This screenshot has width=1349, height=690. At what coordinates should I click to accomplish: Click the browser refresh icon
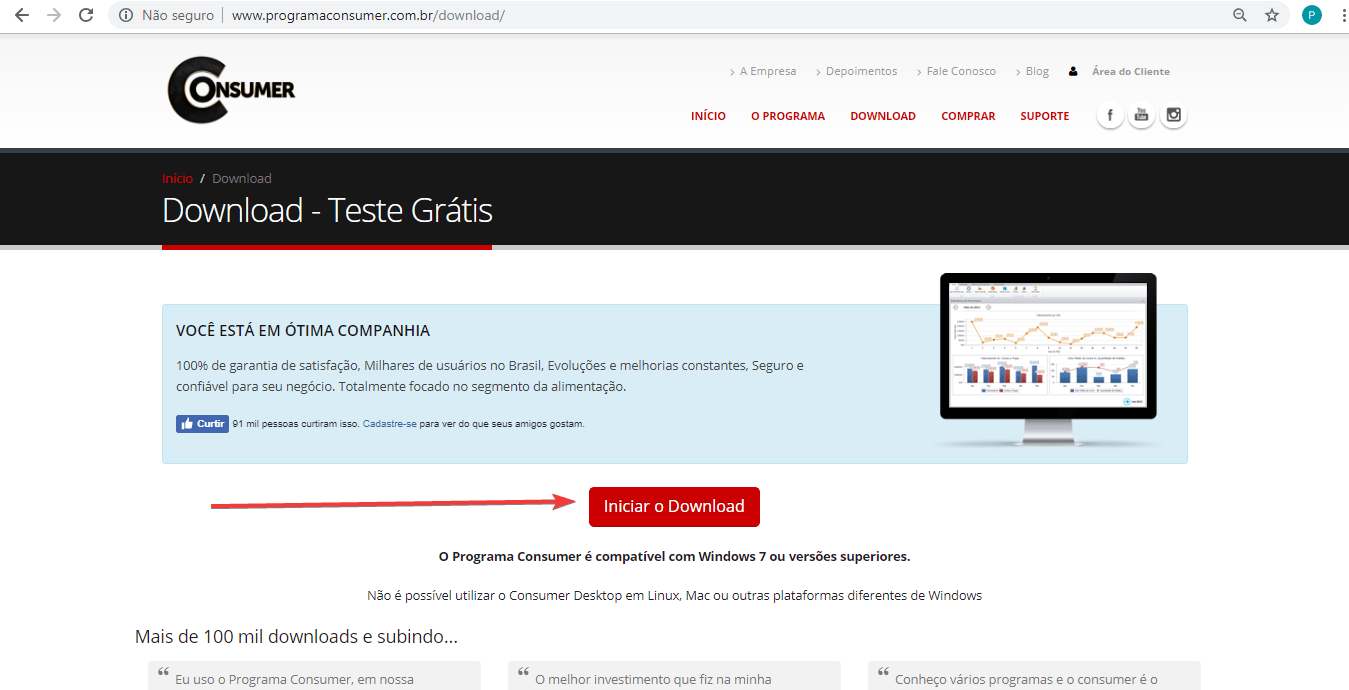coord(86,15)
